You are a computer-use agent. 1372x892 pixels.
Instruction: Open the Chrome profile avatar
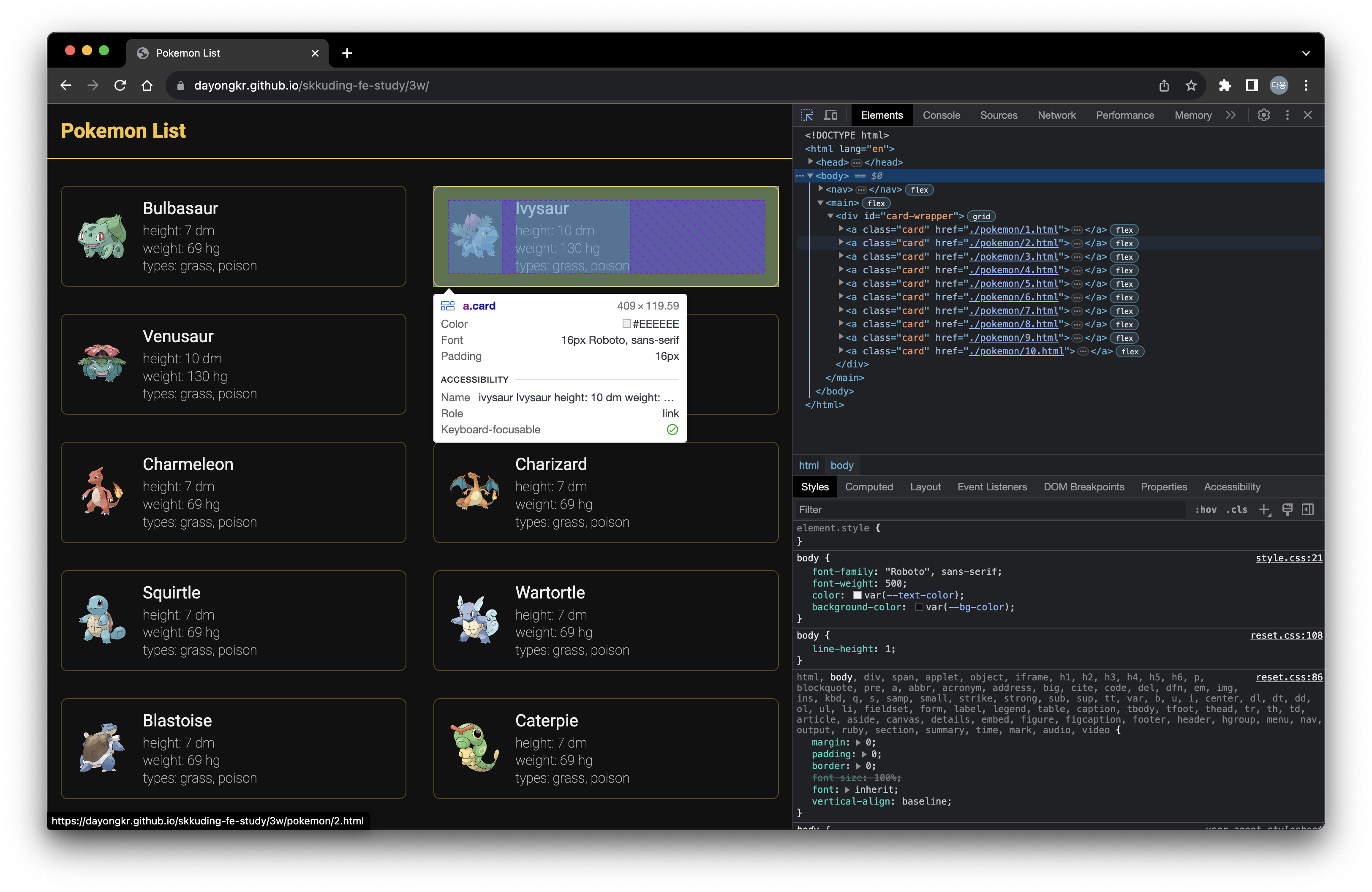tap(1279, 85)
